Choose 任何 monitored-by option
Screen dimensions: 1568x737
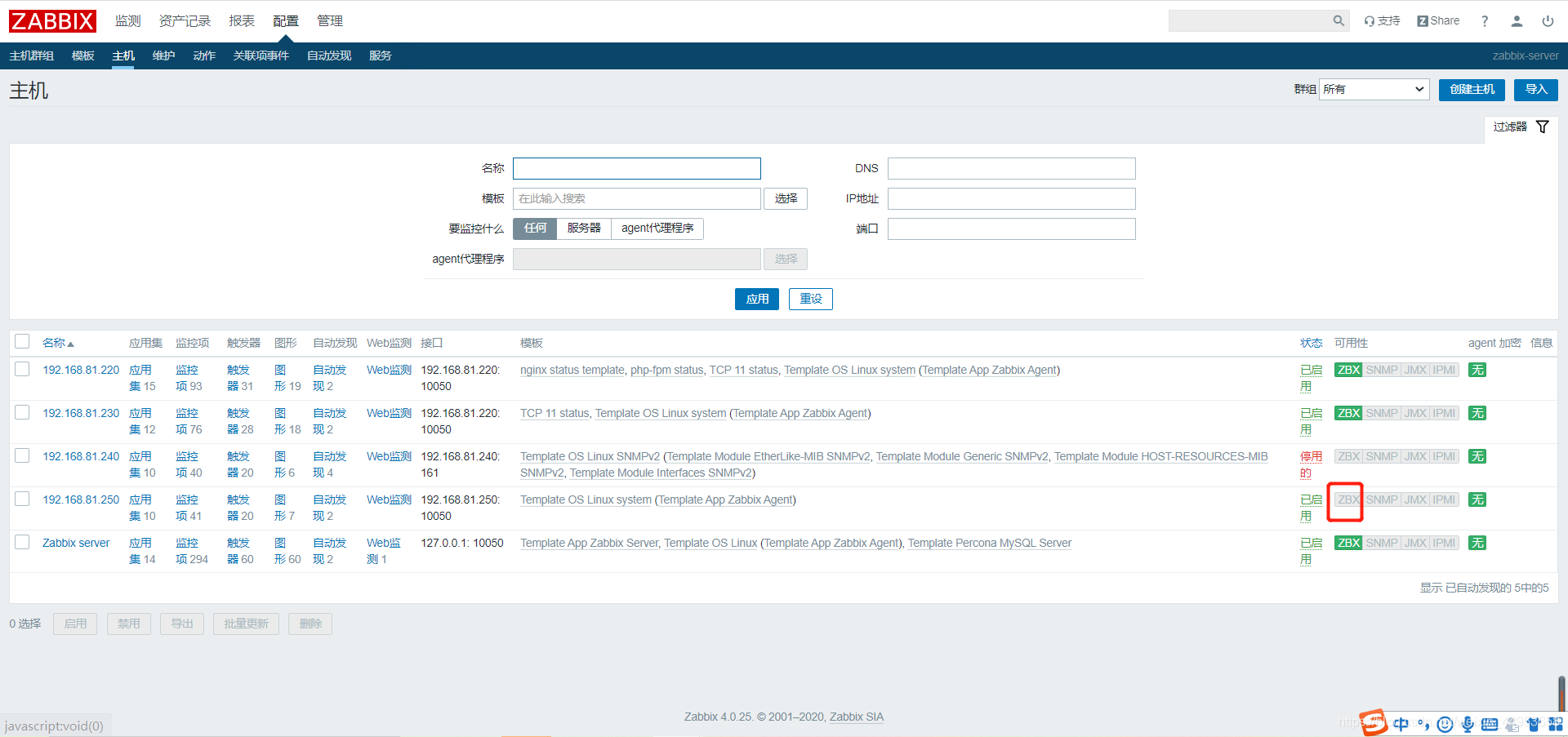(535, 229)
